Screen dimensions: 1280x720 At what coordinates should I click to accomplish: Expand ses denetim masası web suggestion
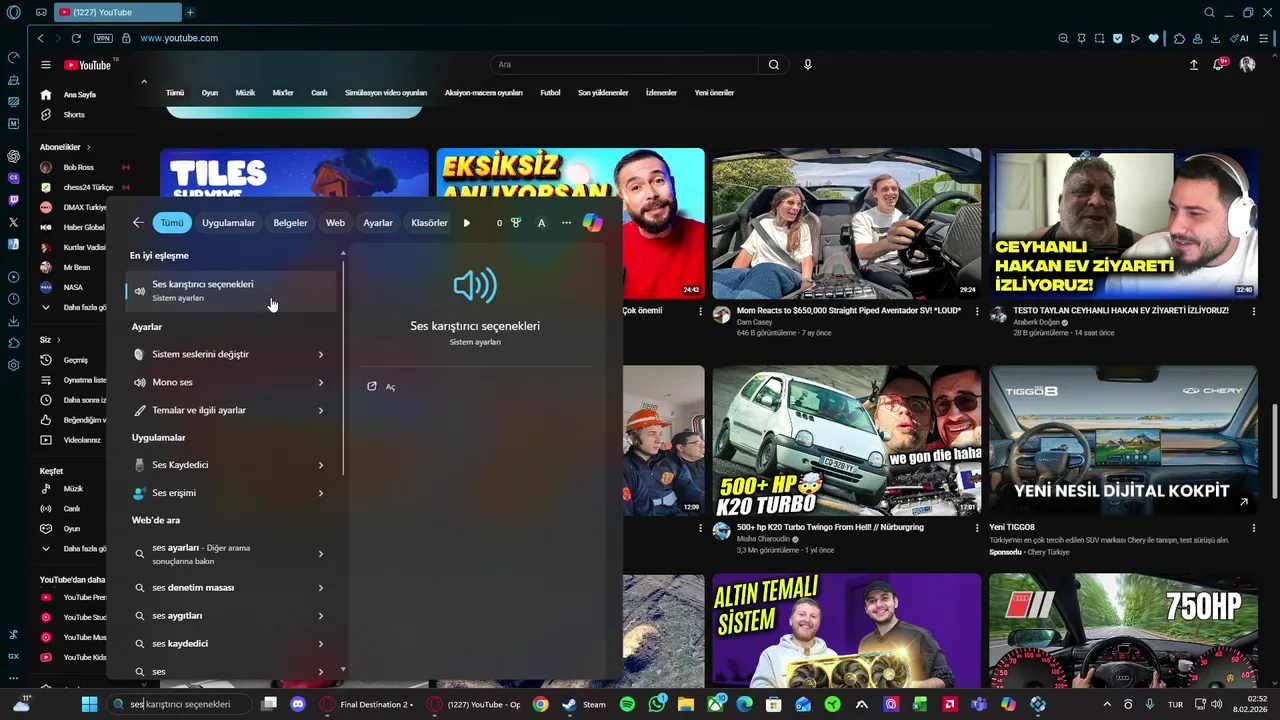(321, 588)
